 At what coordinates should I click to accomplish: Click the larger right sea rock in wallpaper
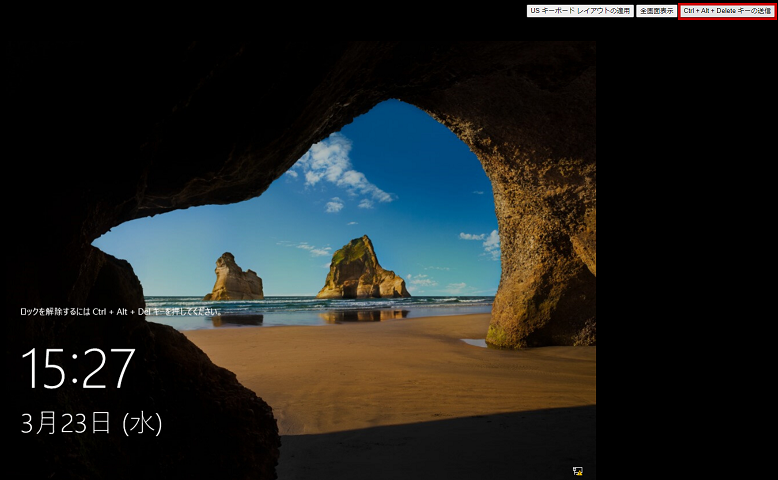pos(360,270)
